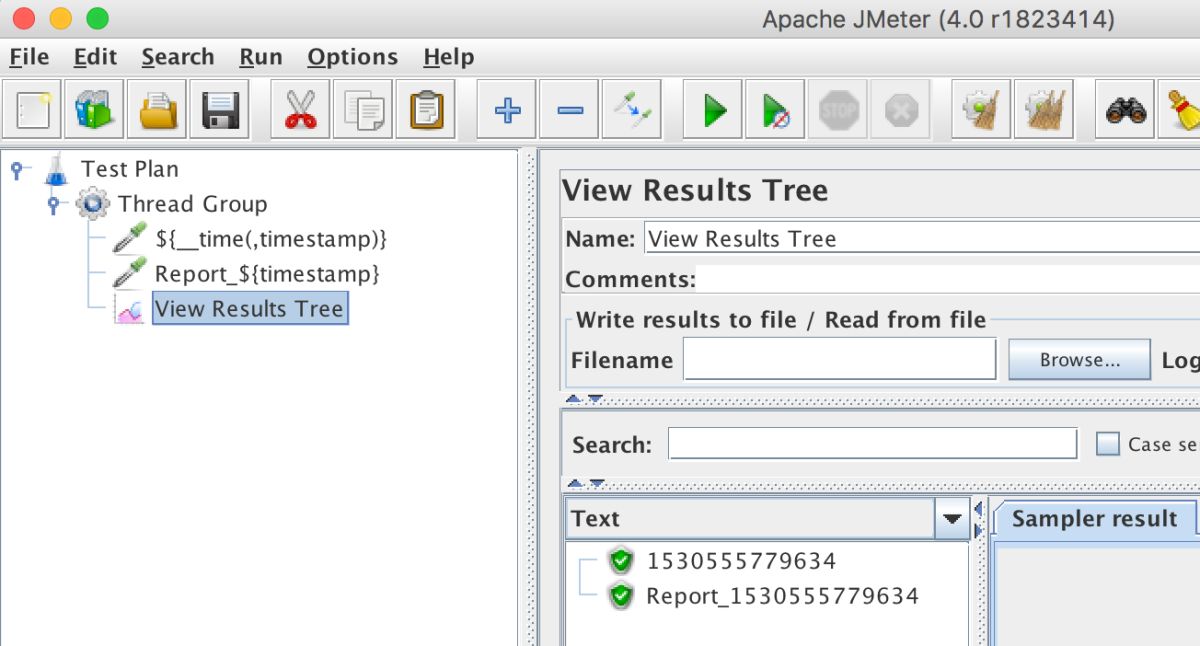
Task: Click the View Results Tree graph icon
Action: click(130, 310)
